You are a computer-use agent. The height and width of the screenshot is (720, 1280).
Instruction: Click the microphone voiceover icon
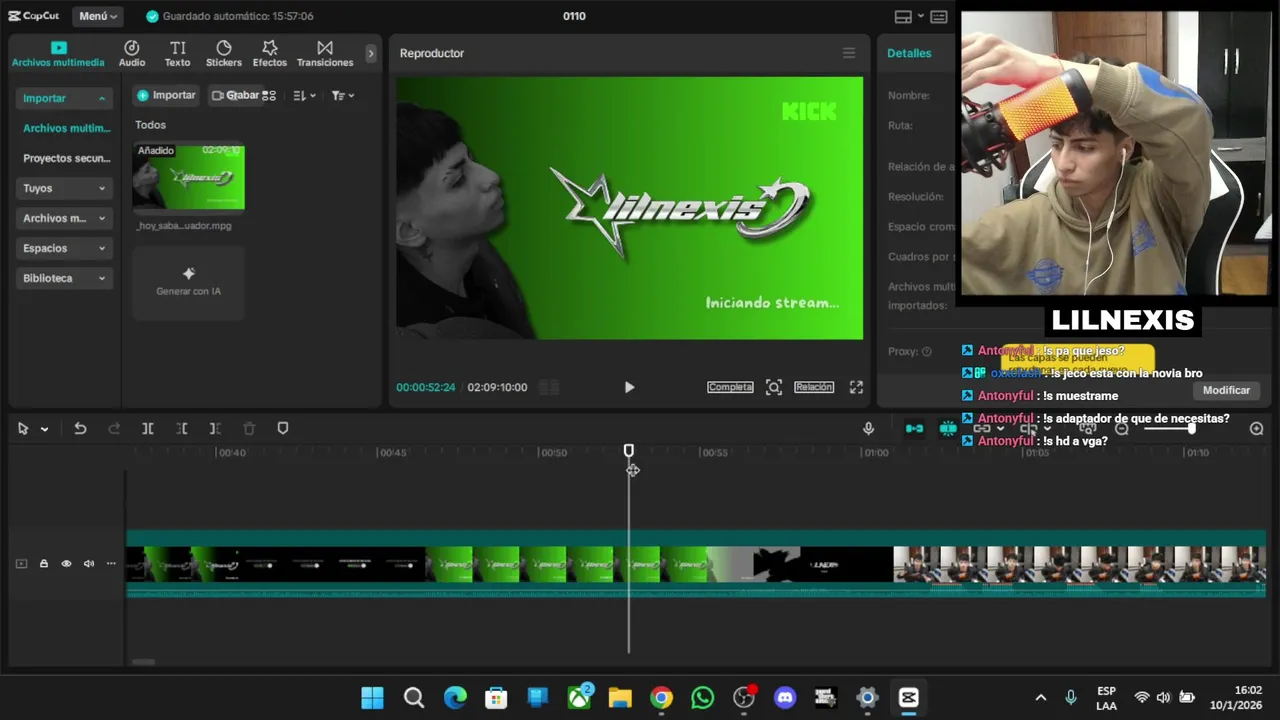pos(868,428)
